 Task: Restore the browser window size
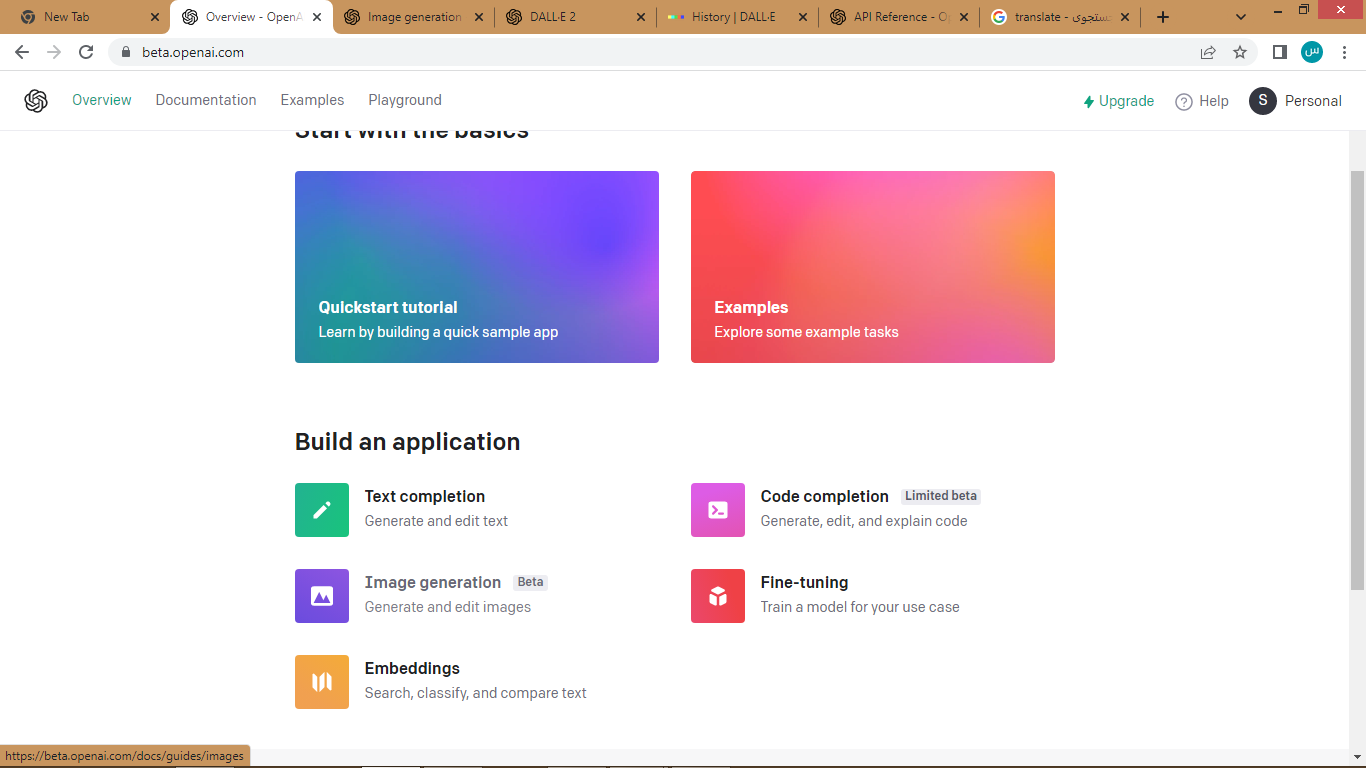click(1304, 9)
